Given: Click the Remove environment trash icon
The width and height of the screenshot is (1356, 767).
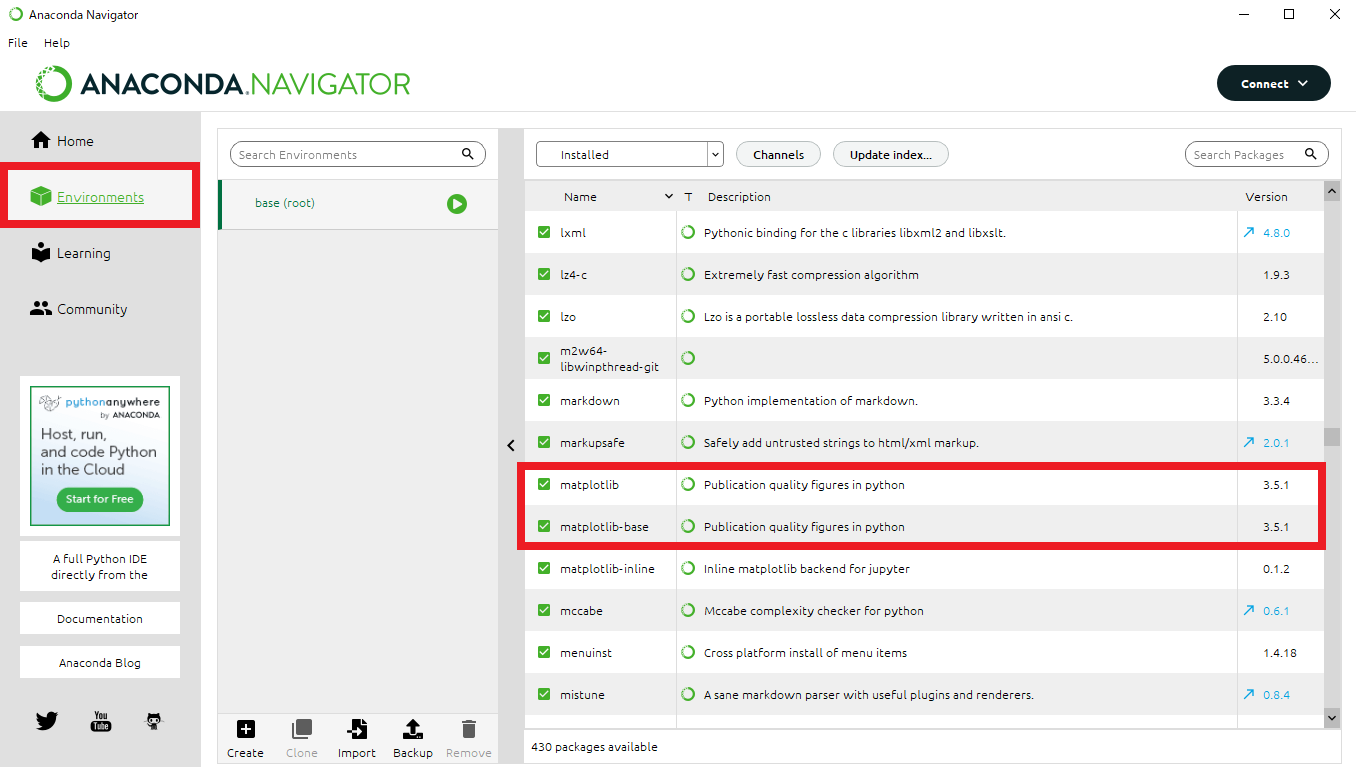Looking at the screenshot, I should tap(469, 729).
